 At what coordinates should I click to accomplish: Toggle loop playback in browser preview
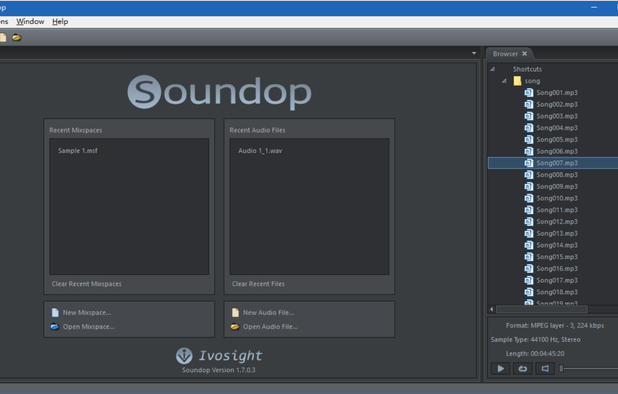pyautogui.click(x=523, y=369)
